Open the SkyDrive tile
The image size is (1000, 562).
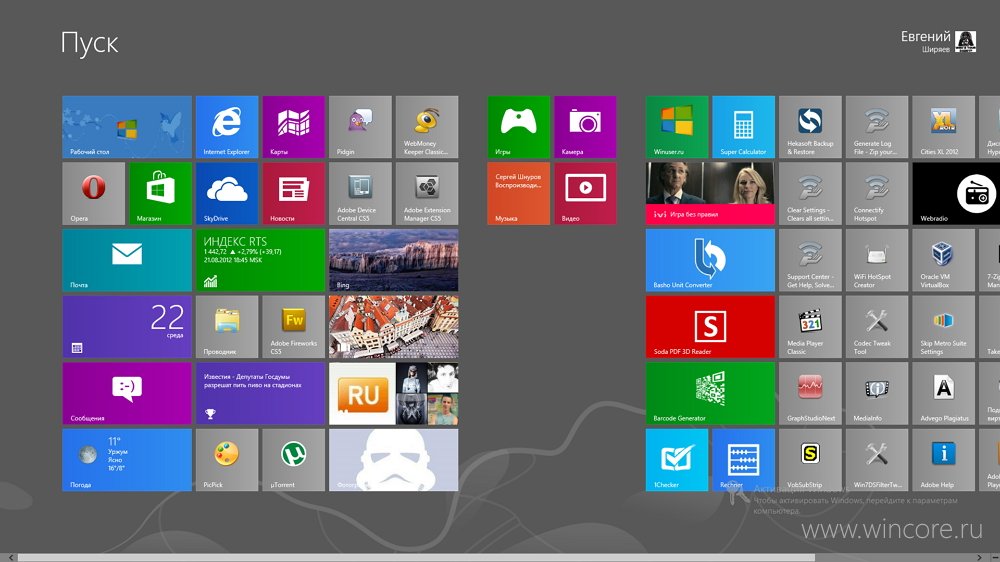coord(227,193)
